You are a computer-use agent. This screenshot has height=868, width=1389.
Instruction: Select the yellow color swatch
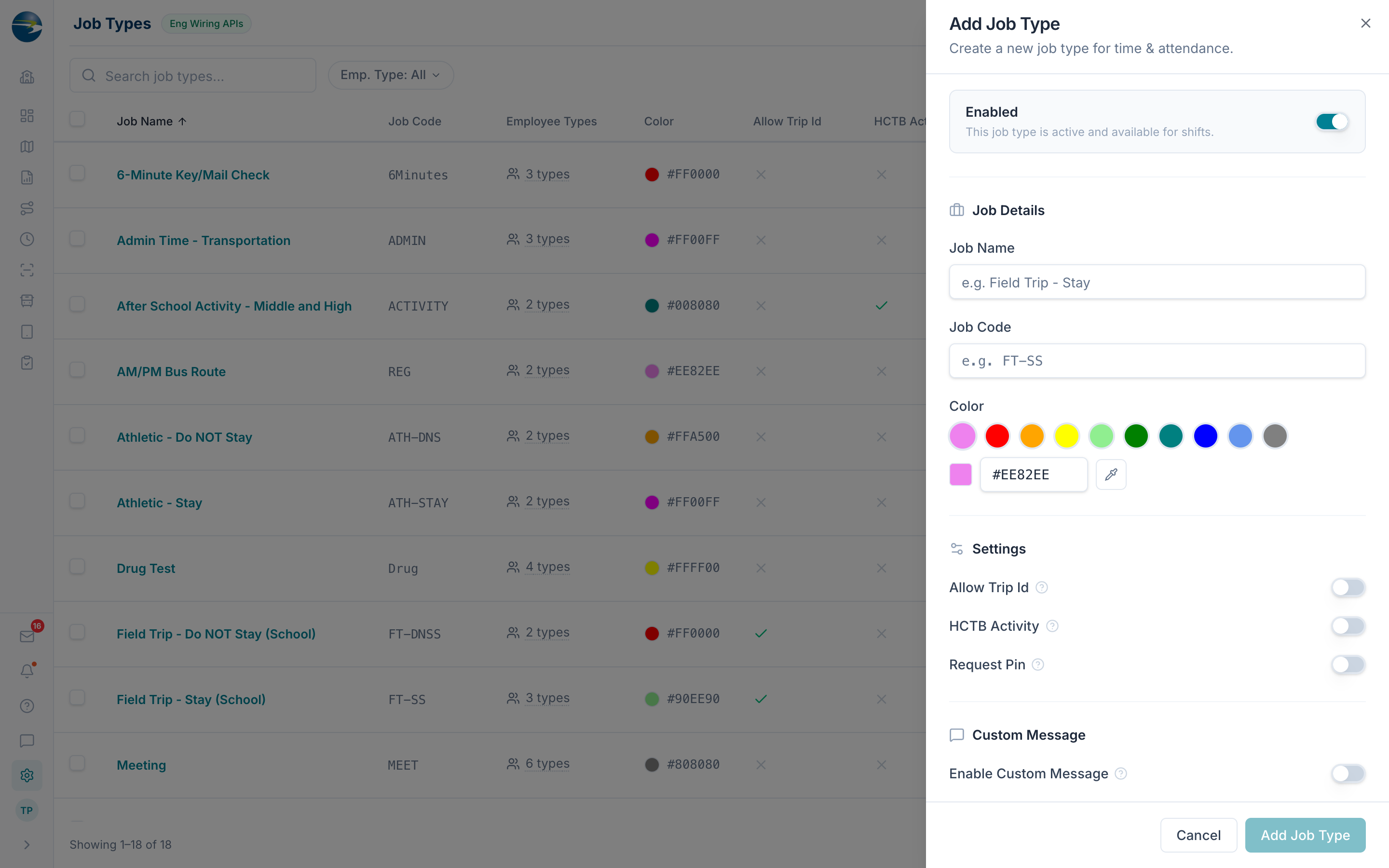1066,436
